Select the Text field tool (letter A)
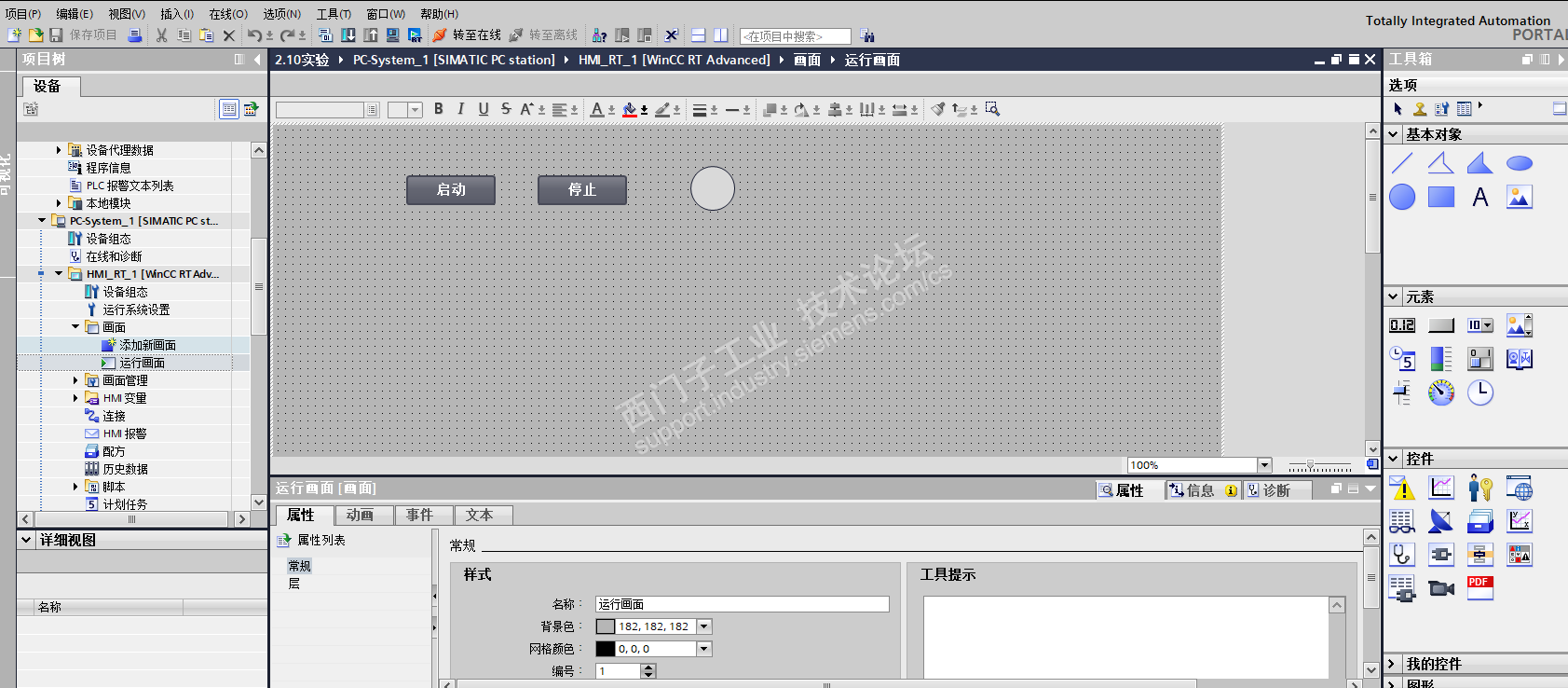 [x=1480, y=198]
